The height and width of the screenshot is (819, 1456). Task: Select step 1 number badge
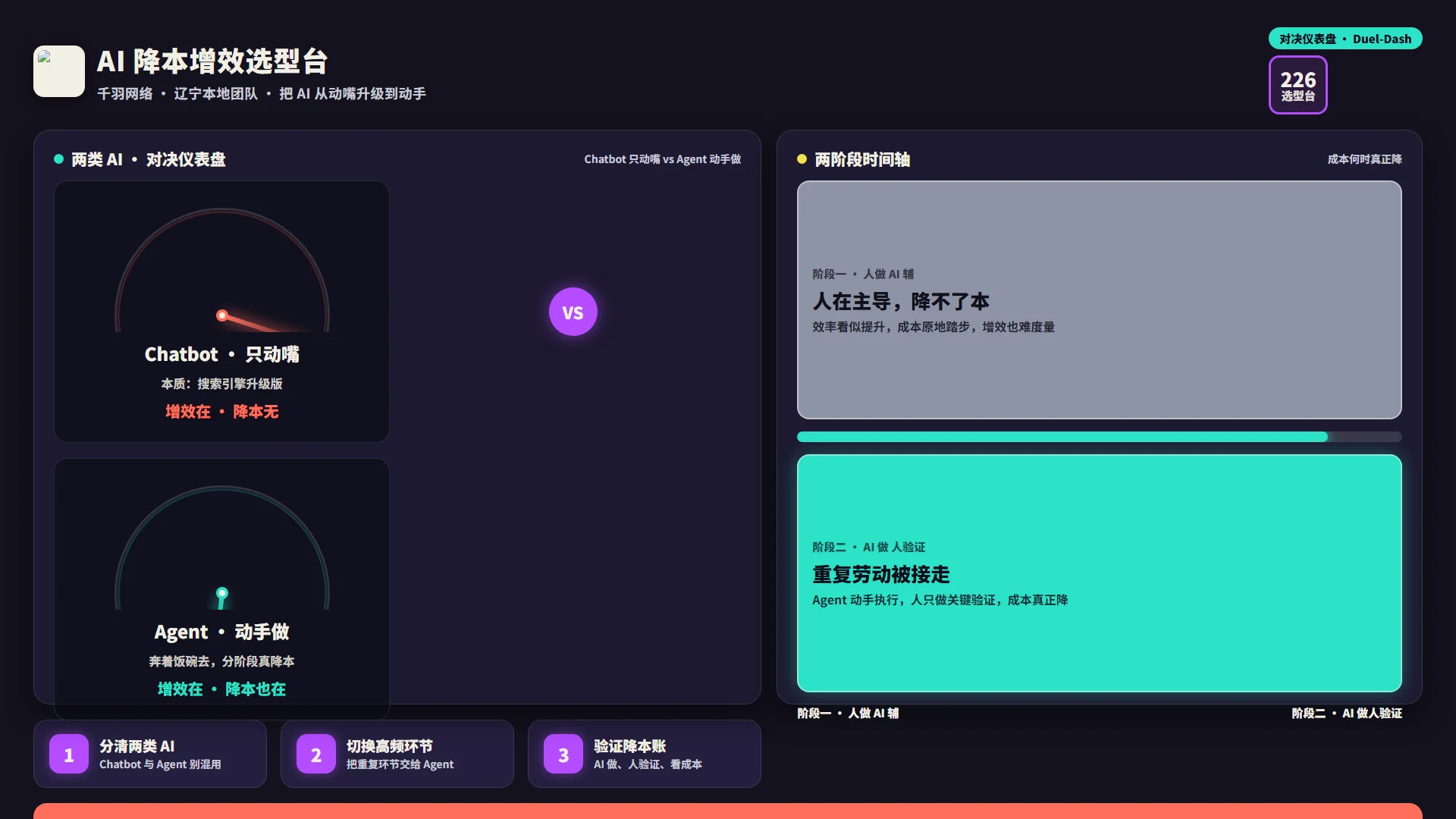click(x=69, y=754)
